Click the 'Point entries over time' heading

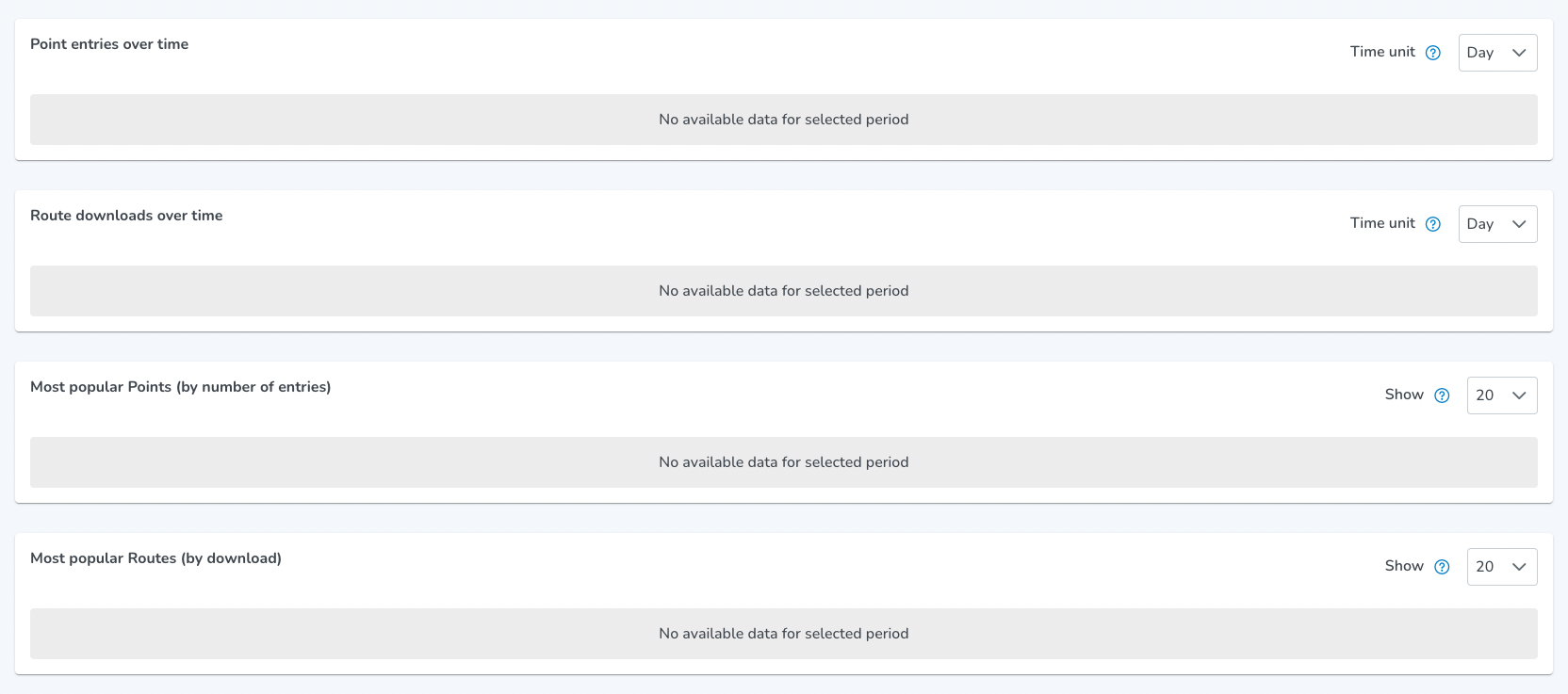(x=109, y=44)
